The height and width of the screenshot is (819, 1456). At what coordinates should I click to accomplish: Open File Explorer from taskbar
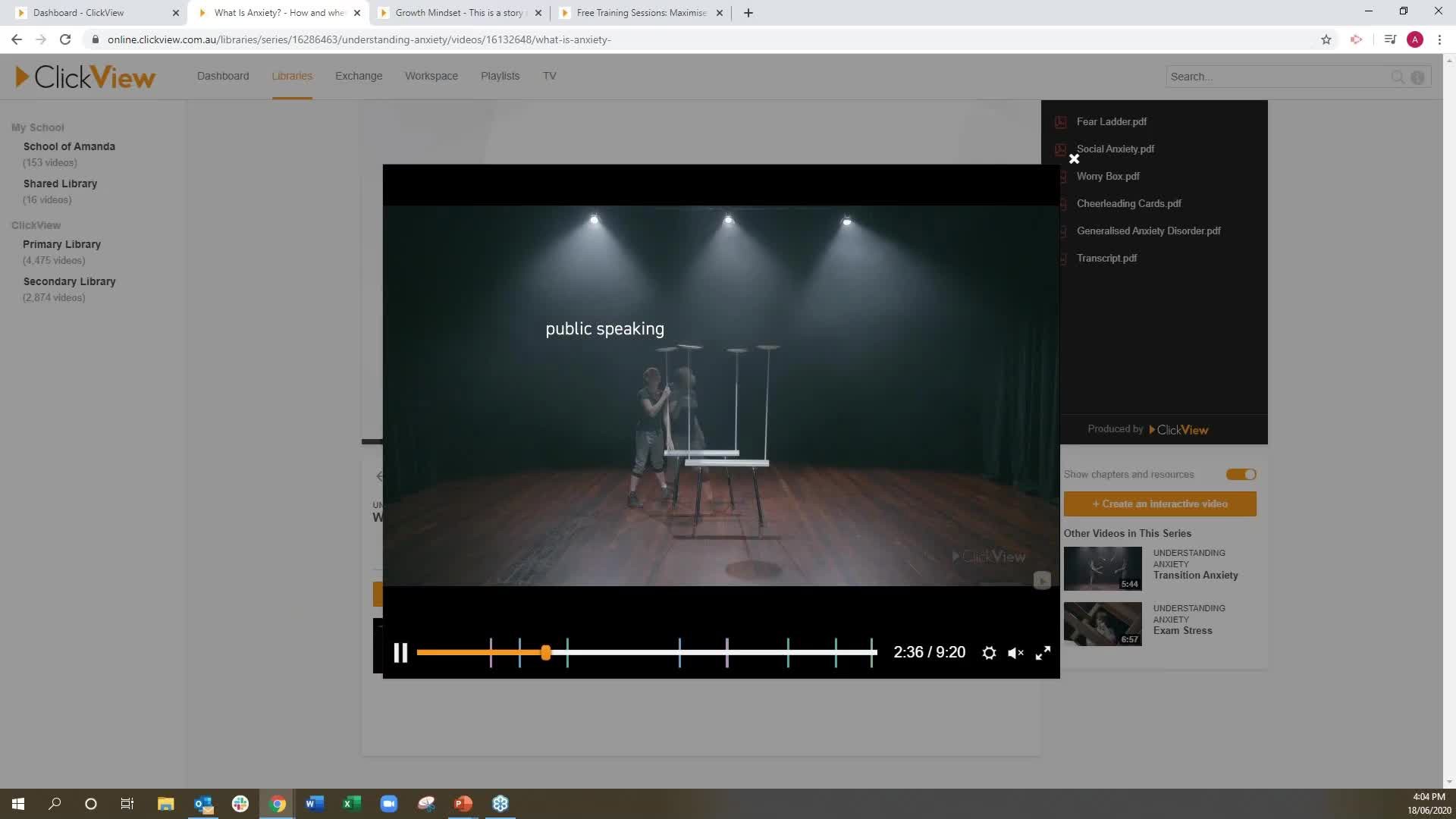point(165,804)
